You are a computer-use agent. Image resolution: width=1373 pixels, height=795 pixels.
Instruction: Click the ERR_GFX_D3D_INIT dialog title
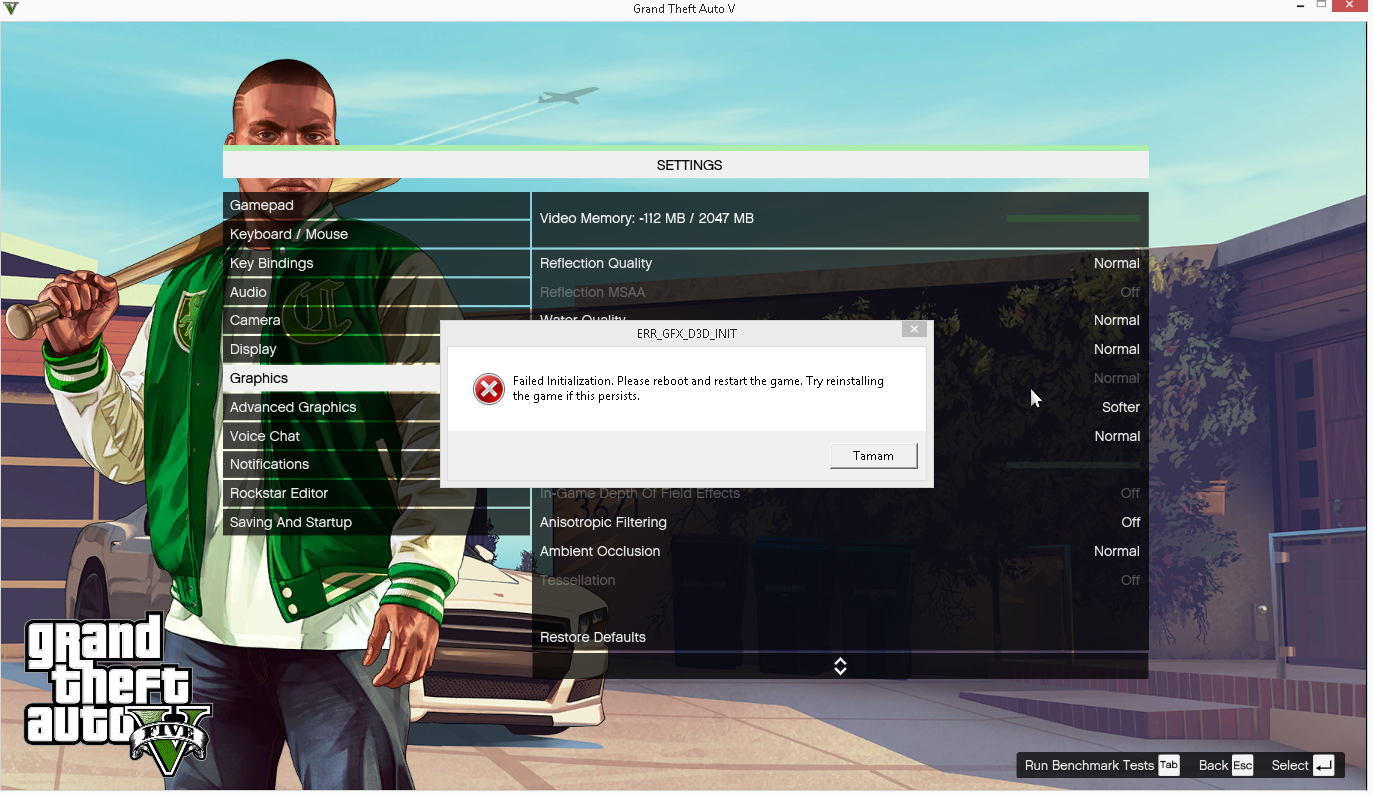pos(687,333)
